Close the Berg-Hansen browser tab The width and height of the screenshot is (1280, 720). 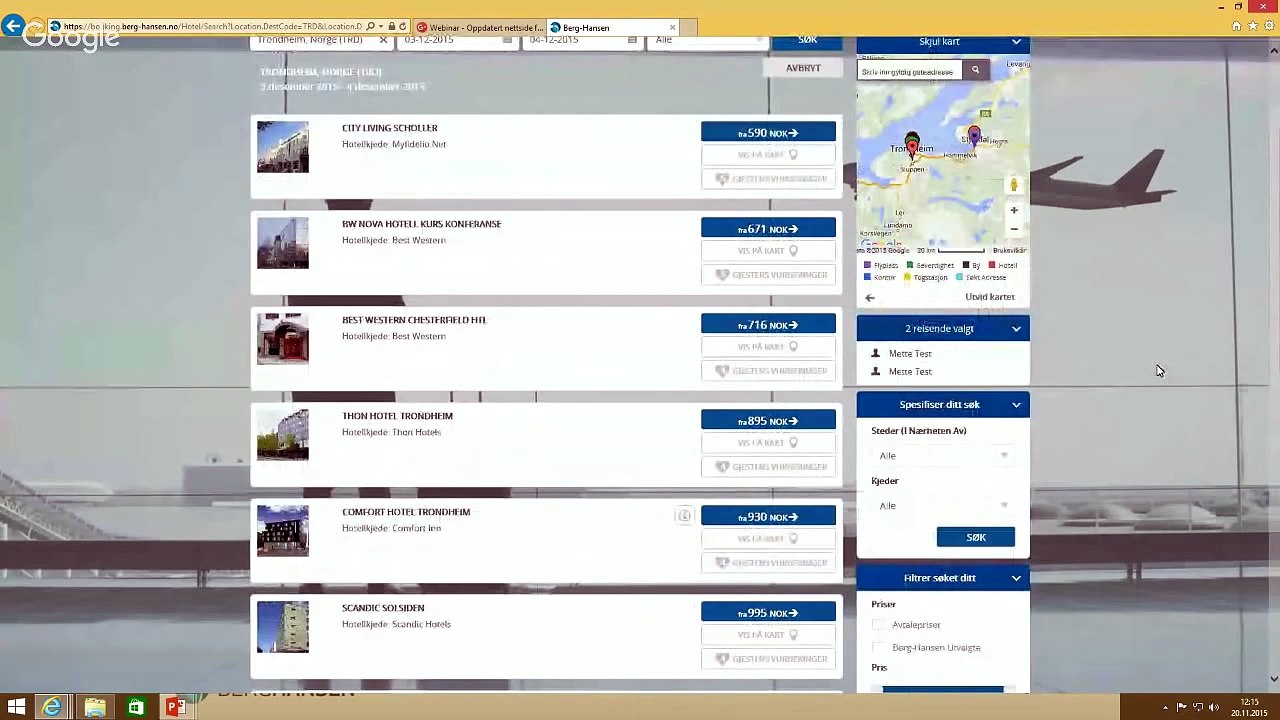672,27
